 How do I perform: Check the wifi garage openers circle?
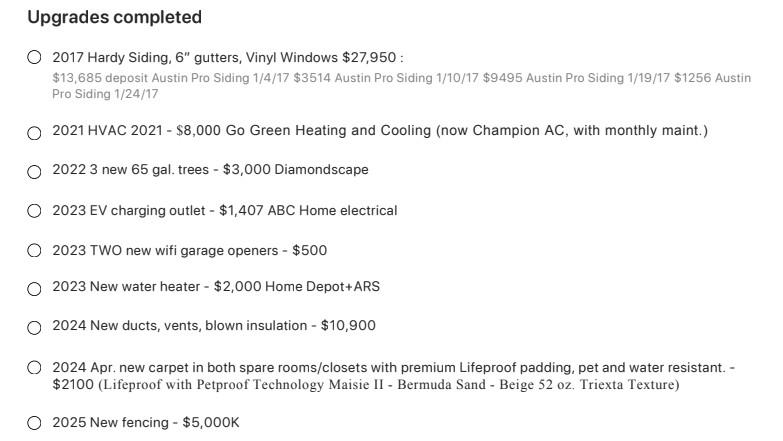point(35,251)
